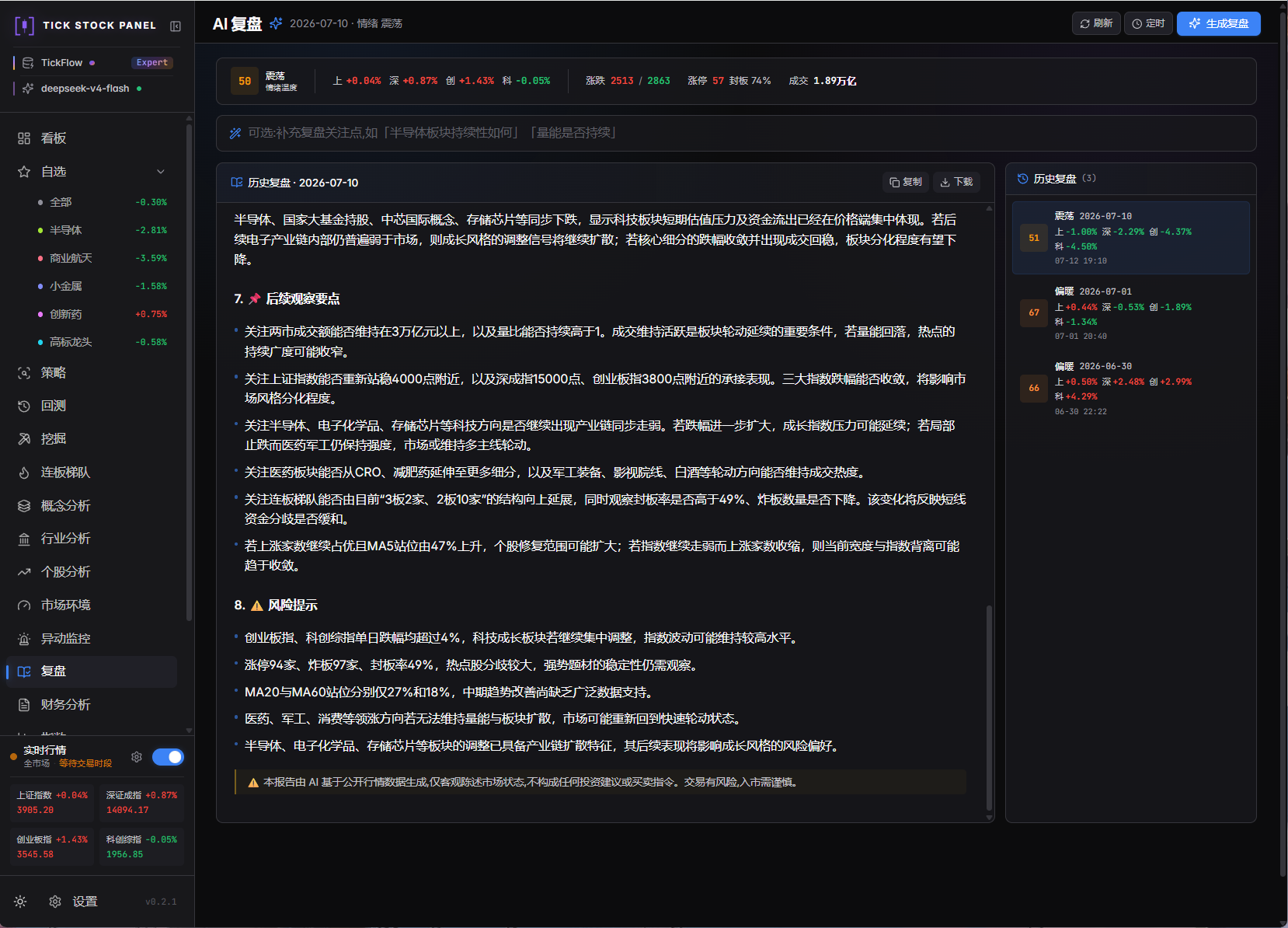Open 异动监控 page

(x=93, y=639)
